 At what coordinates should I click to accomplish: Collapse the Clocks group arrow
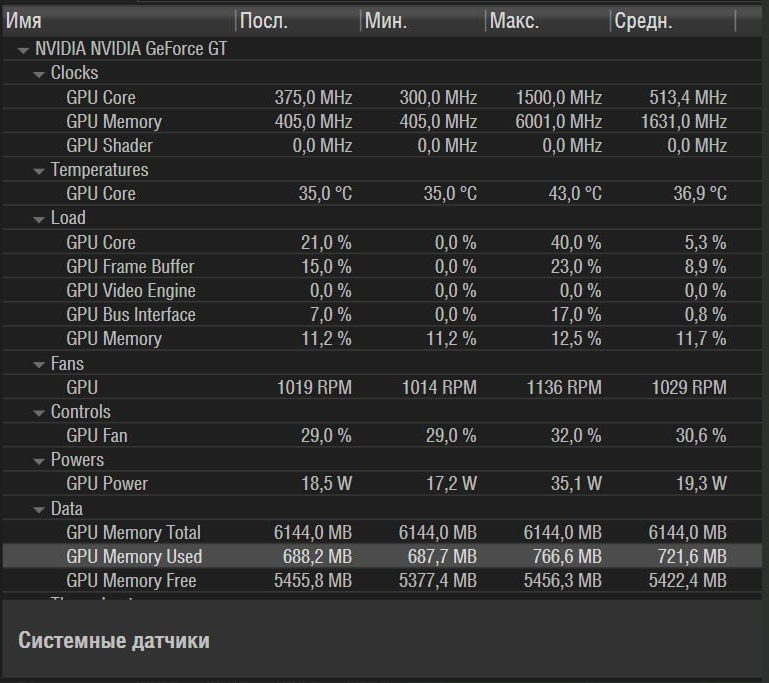(39, 75)
